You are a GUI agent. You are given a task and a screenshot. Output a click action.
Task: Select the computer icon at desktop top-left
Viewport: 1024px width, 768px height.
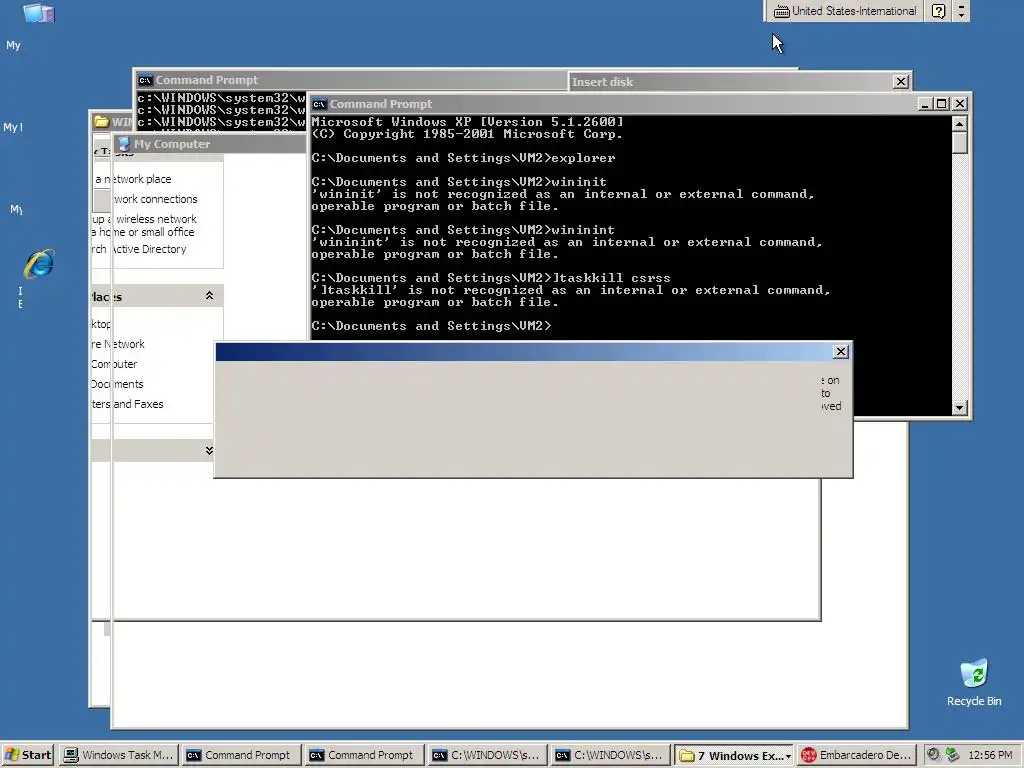coord(39,12)
